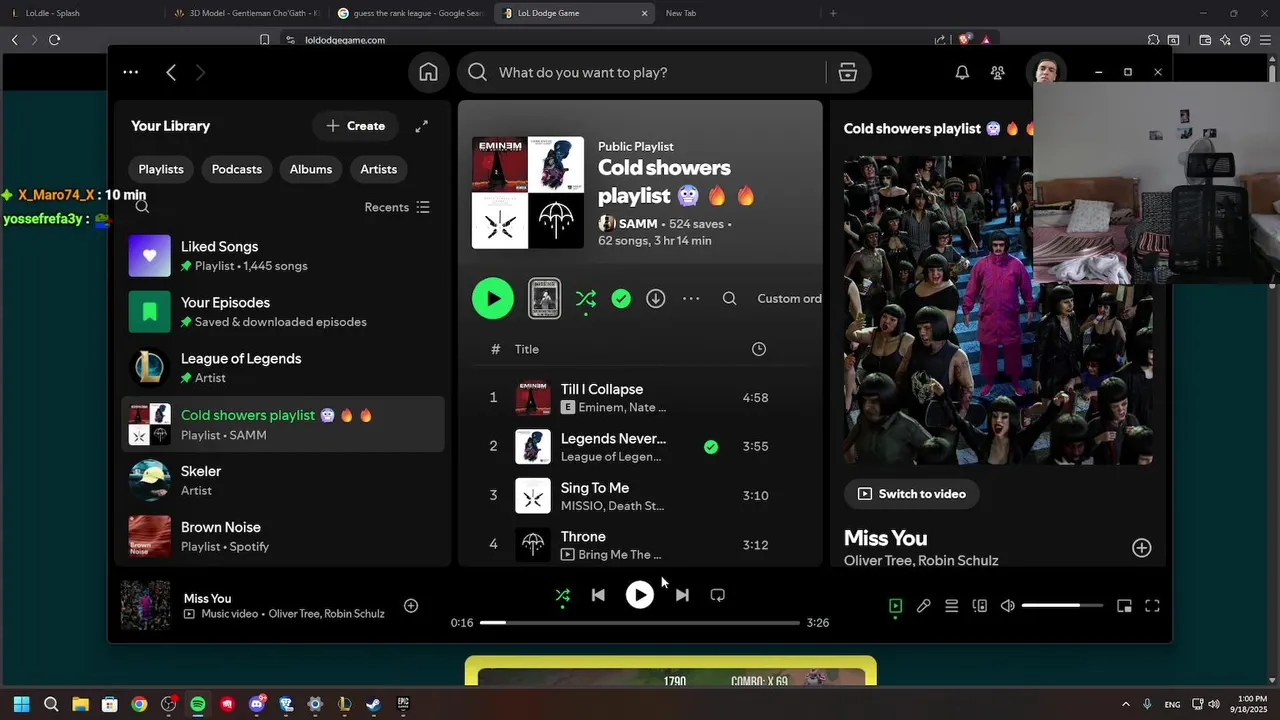Toggle smart shuffle for the playlist
Screen dimensions: 1280x720
586,298
